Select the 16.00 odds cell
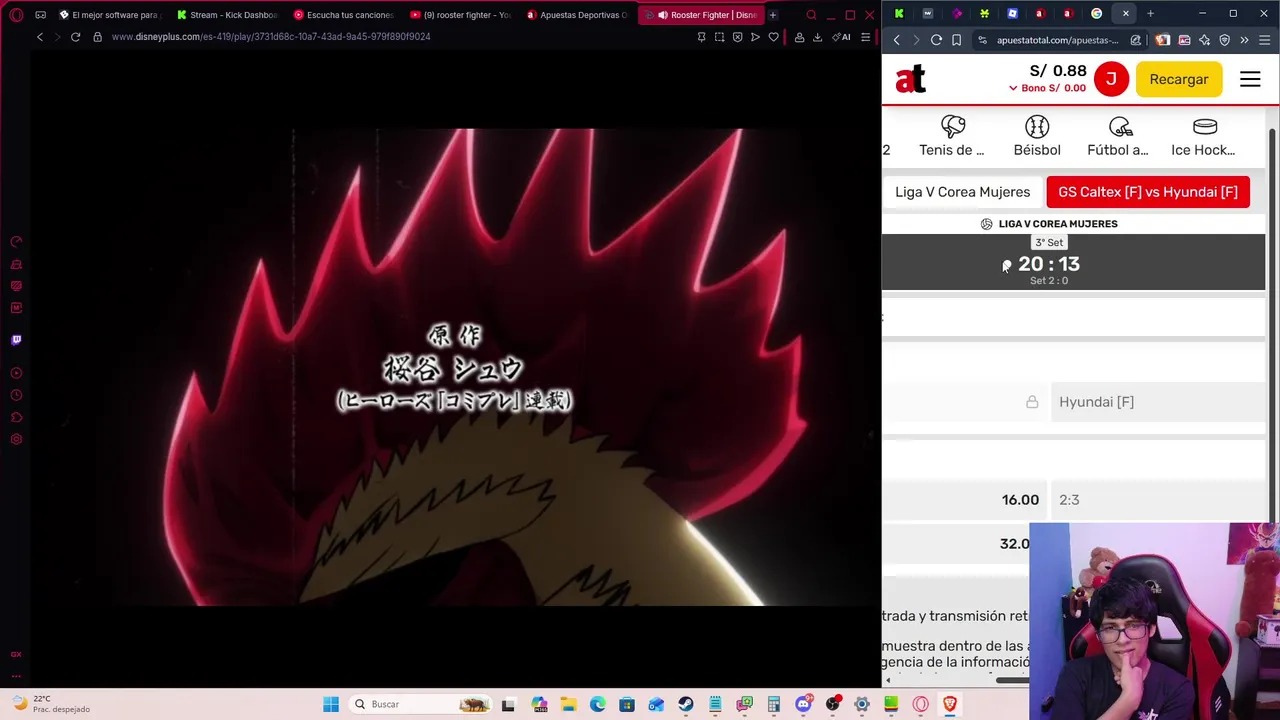1280x720 pixels. [x=964, y=500]
